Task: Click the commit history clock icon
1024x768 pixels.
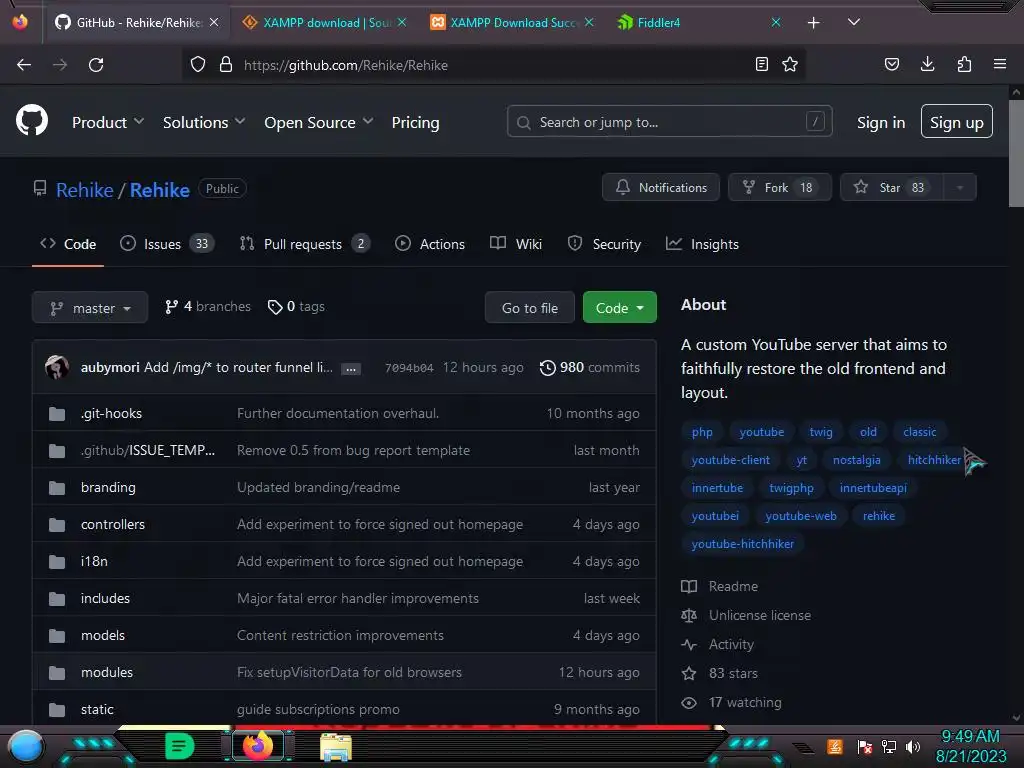Action: coord(547,368)
